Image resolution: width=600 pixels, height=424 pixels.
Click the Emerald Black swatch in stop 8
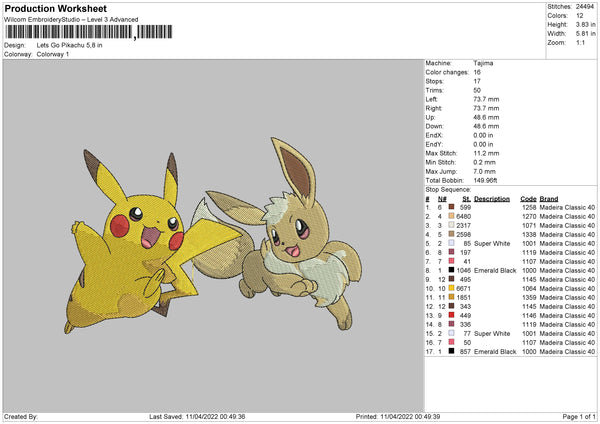pyautogui.click(x=452, y=270)
